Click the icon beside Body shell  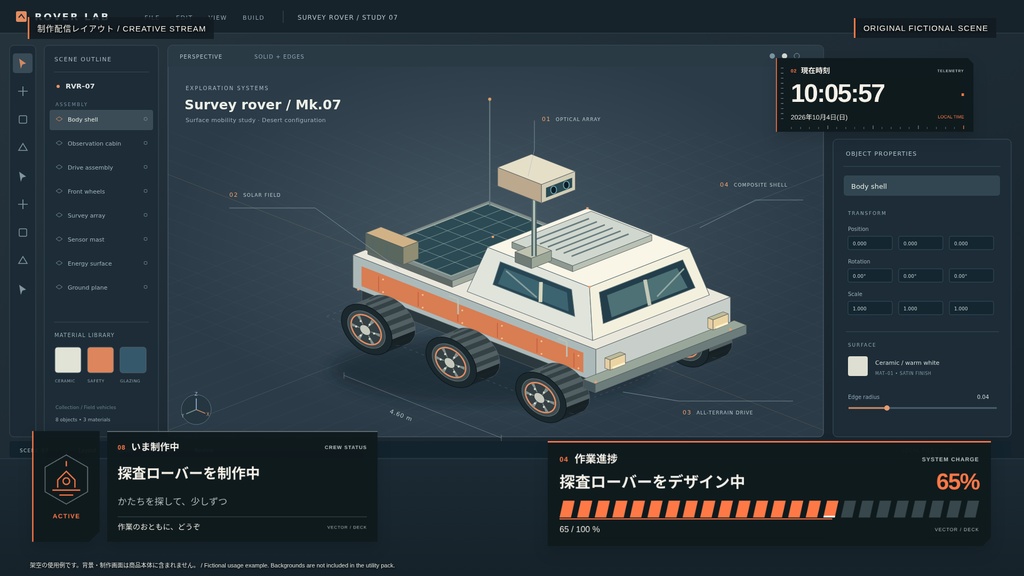59,120
